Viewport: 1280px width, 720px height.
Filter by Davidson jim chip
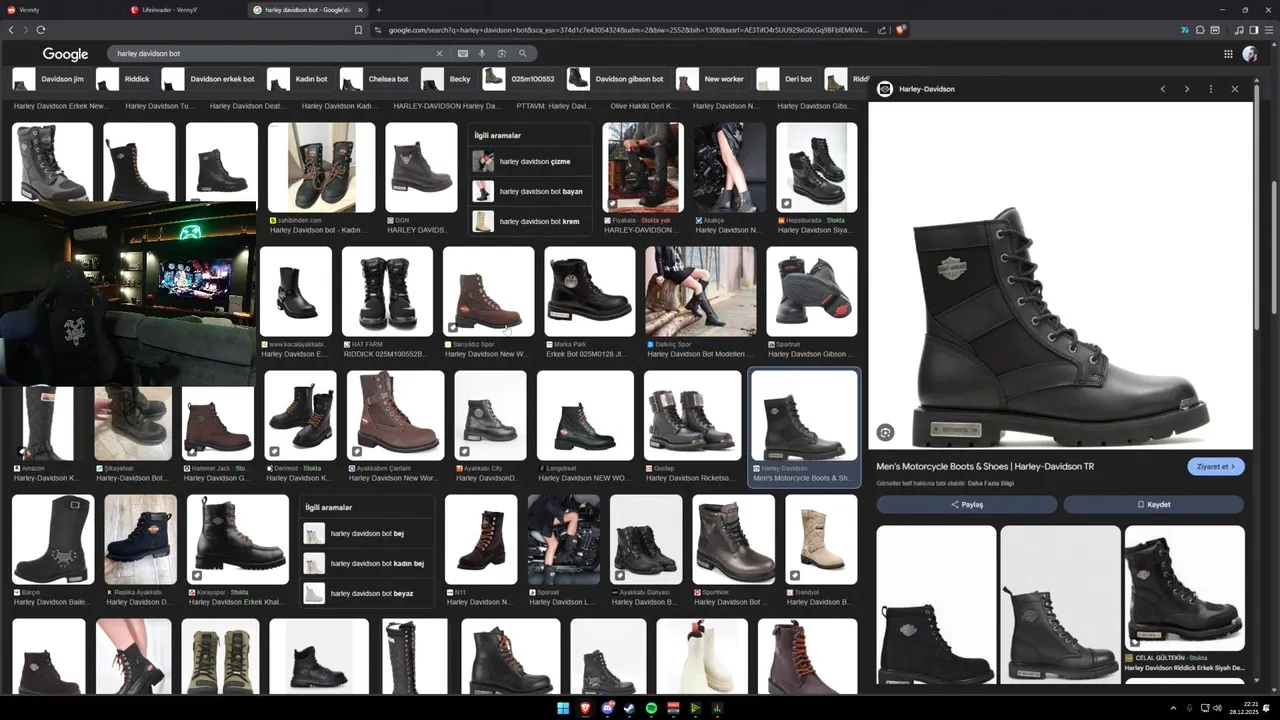(x=50, y=79)
